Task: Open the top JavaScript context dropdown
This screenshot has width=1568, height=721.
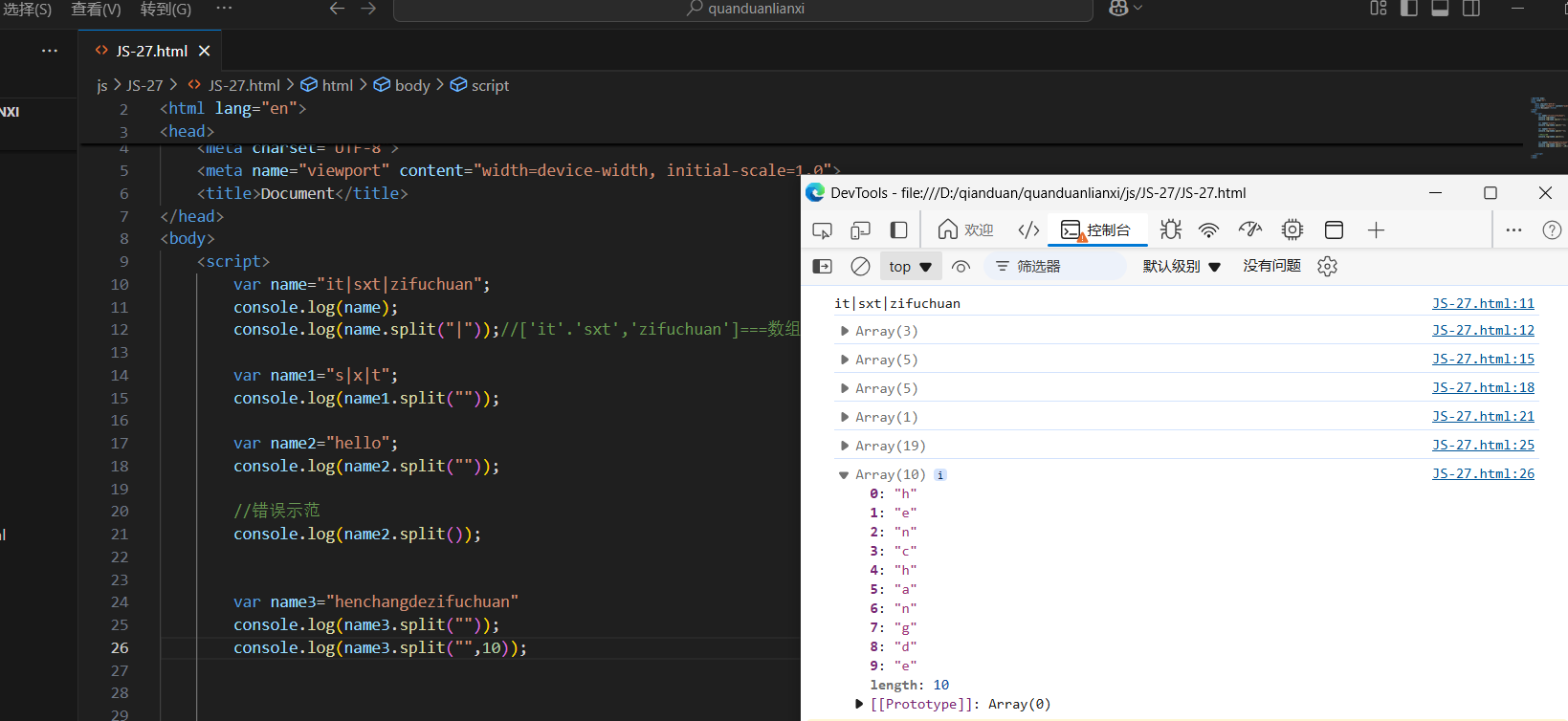Action: pyautogui.click(x=910, y=267)
